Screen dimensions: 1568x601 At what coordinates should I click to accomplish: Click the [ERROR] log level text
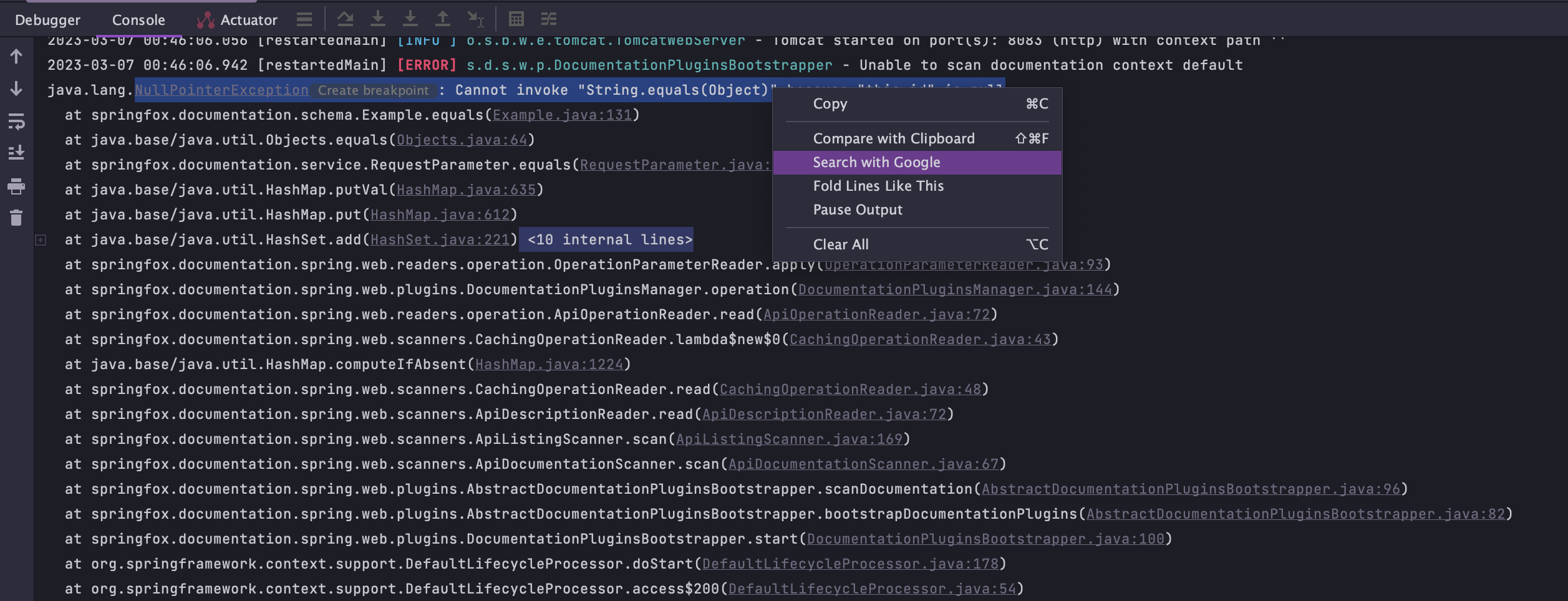(427, 65)
